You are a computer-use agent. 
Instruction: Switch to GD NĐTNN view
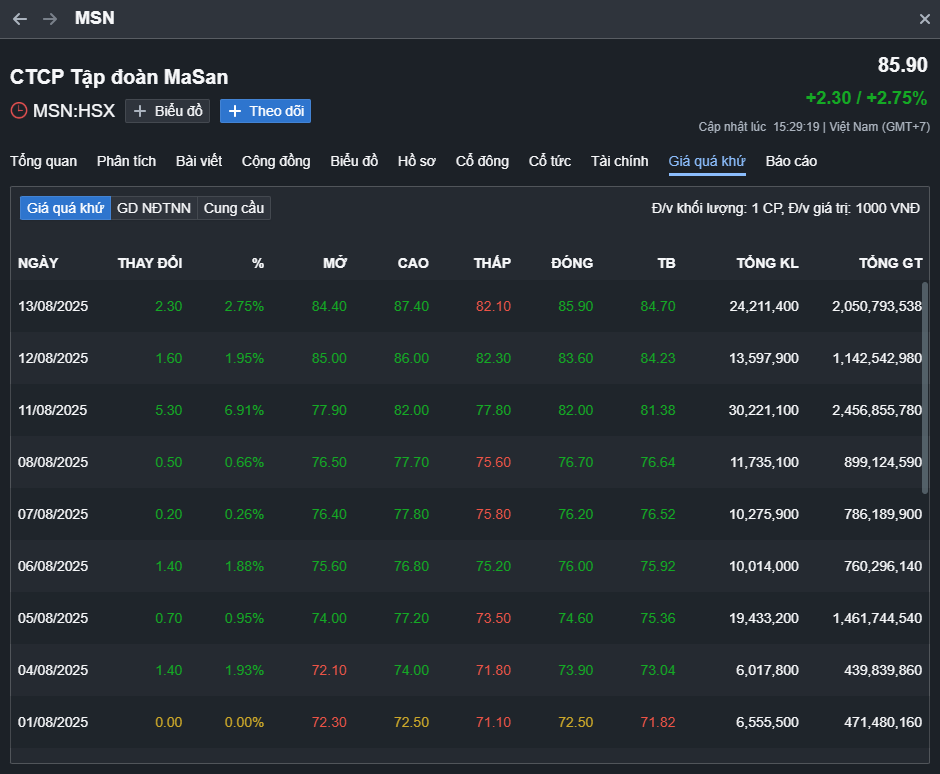(154, 208)
